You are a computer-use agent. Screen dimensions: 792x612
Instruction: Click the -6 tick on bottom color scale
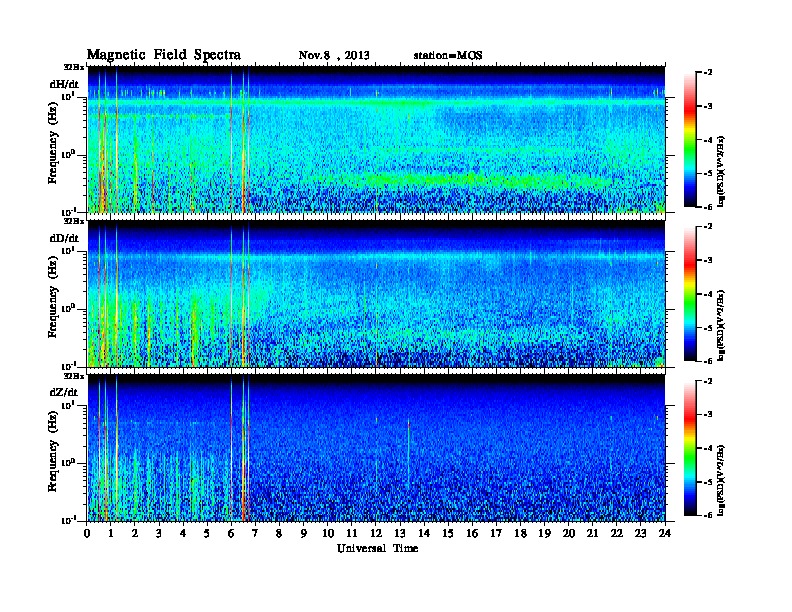click(708, 515)
